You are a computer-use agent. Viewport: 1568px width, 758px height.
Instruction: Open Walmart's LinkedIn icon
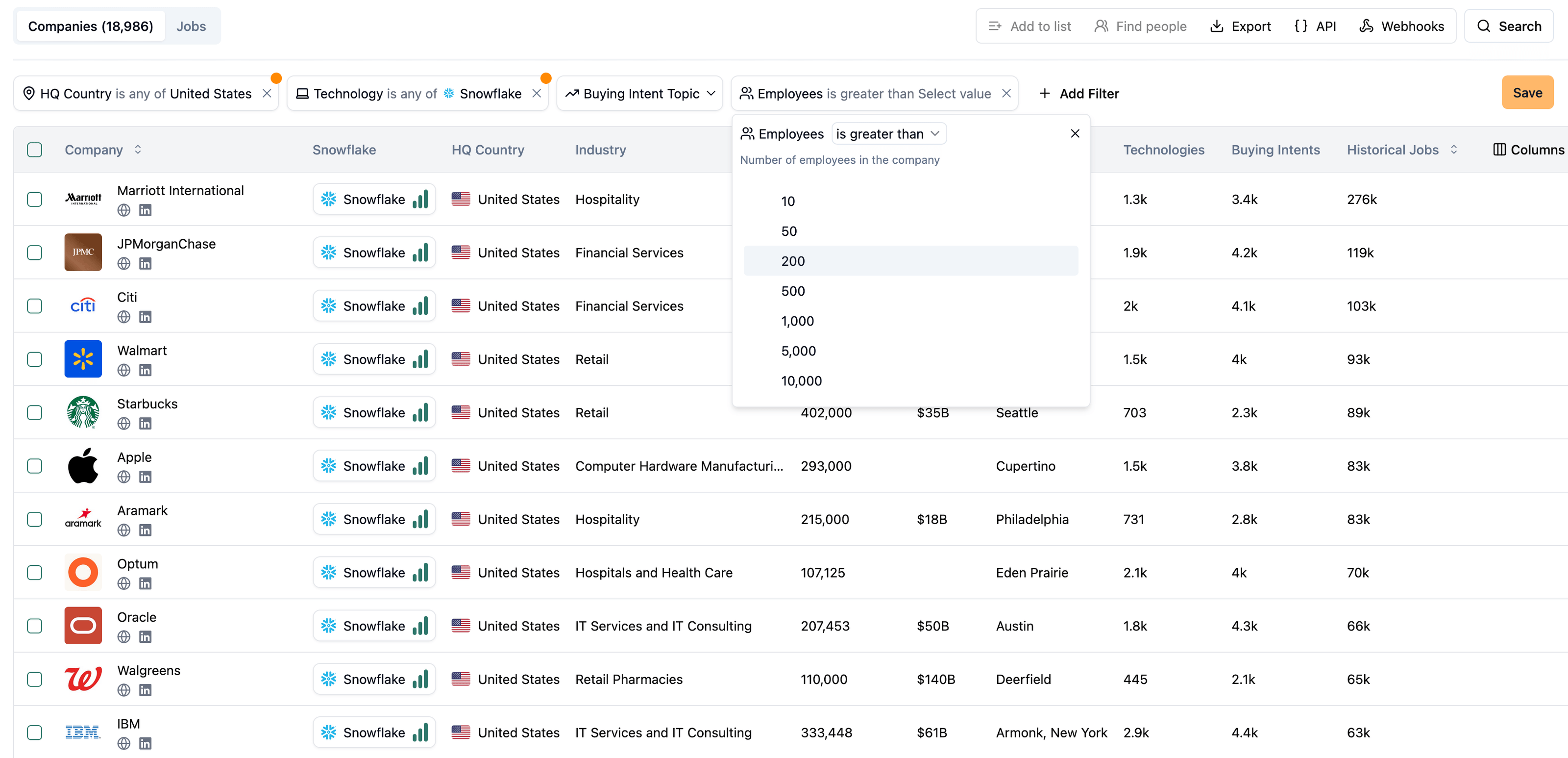[x=145, y=370]
